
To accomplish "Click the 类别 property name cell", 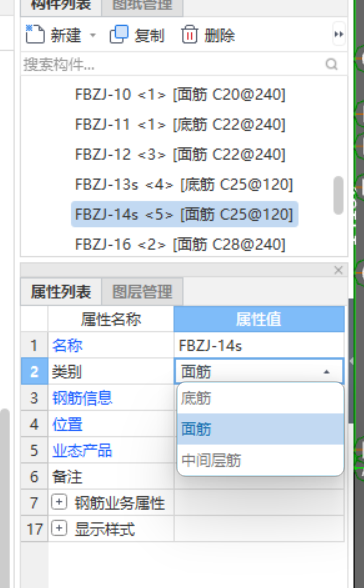I will pos(111,372).
